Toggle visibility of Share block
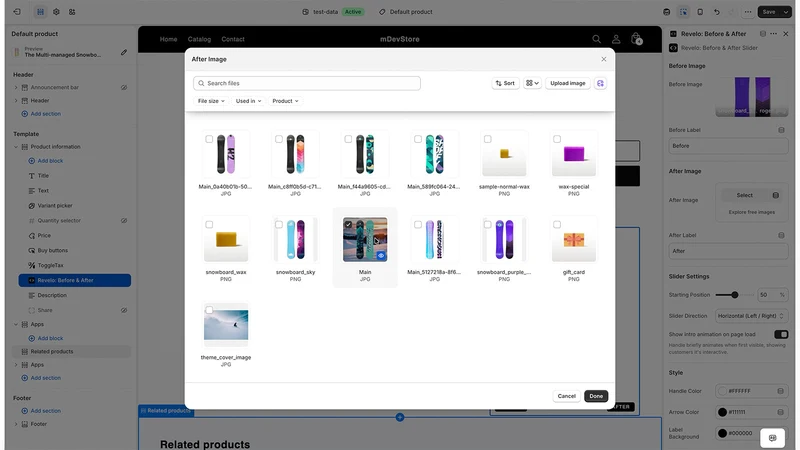Screen dimensions: 800x450 coord(124,310)
